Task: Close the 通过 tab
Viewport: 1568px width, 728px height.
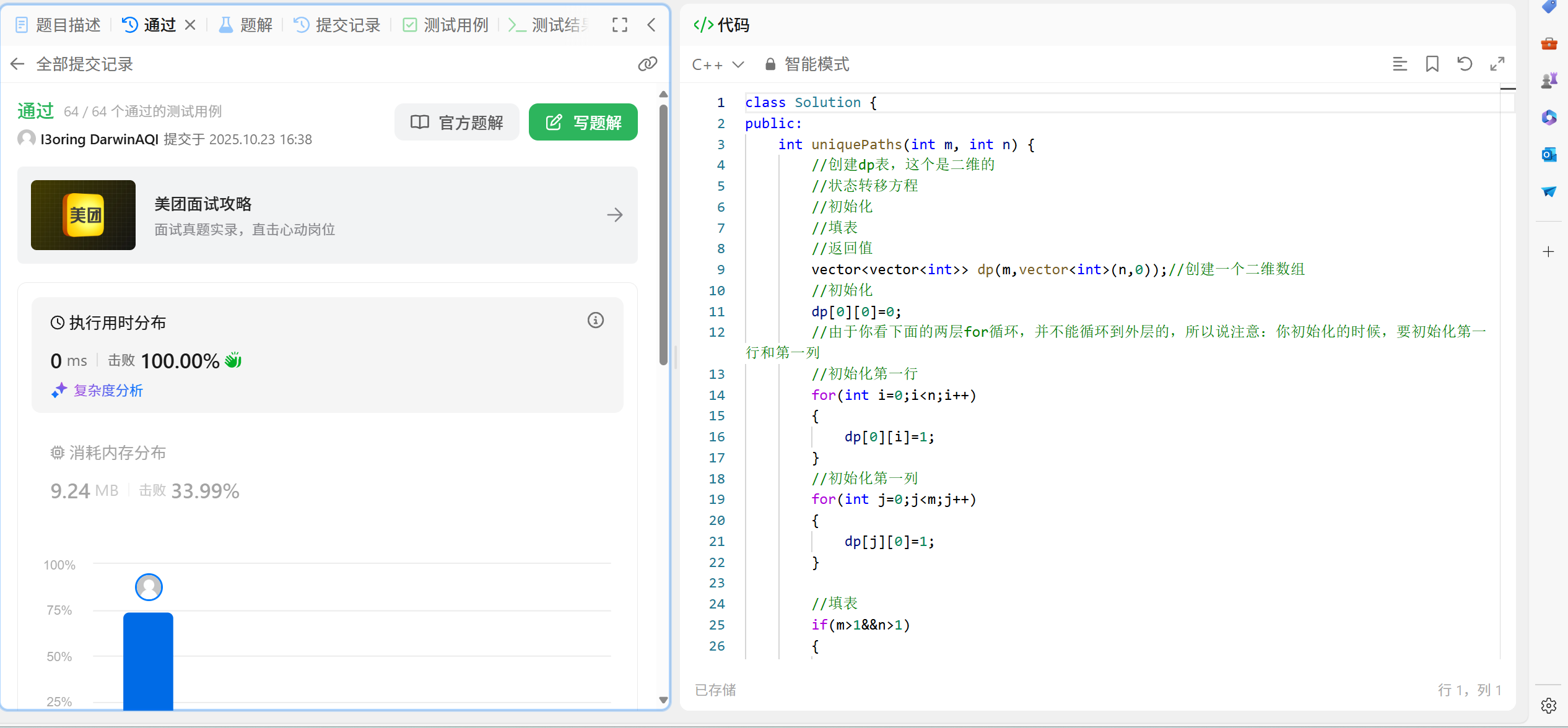Action: pos(190,25)
